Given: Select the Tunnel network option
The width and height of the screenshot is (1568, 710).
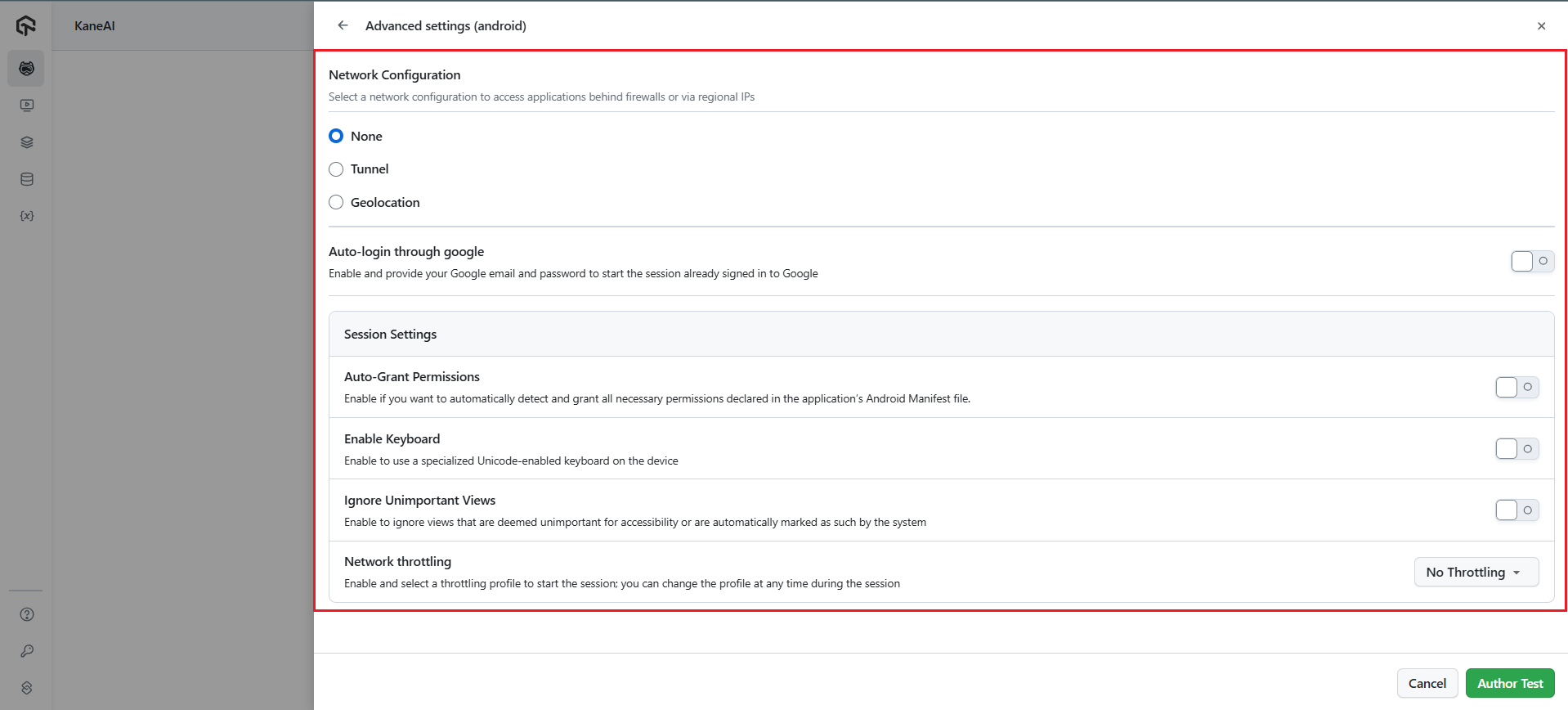Looking at the screenshot, I should tap(336, 169).
